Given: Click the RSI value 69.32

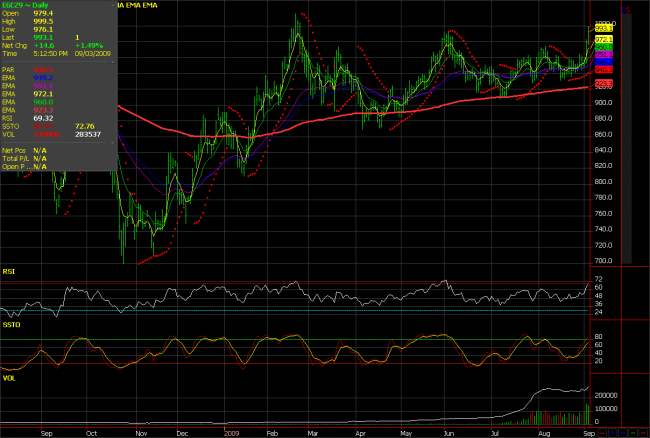Looking at the screenshot, I should (43, 119).
